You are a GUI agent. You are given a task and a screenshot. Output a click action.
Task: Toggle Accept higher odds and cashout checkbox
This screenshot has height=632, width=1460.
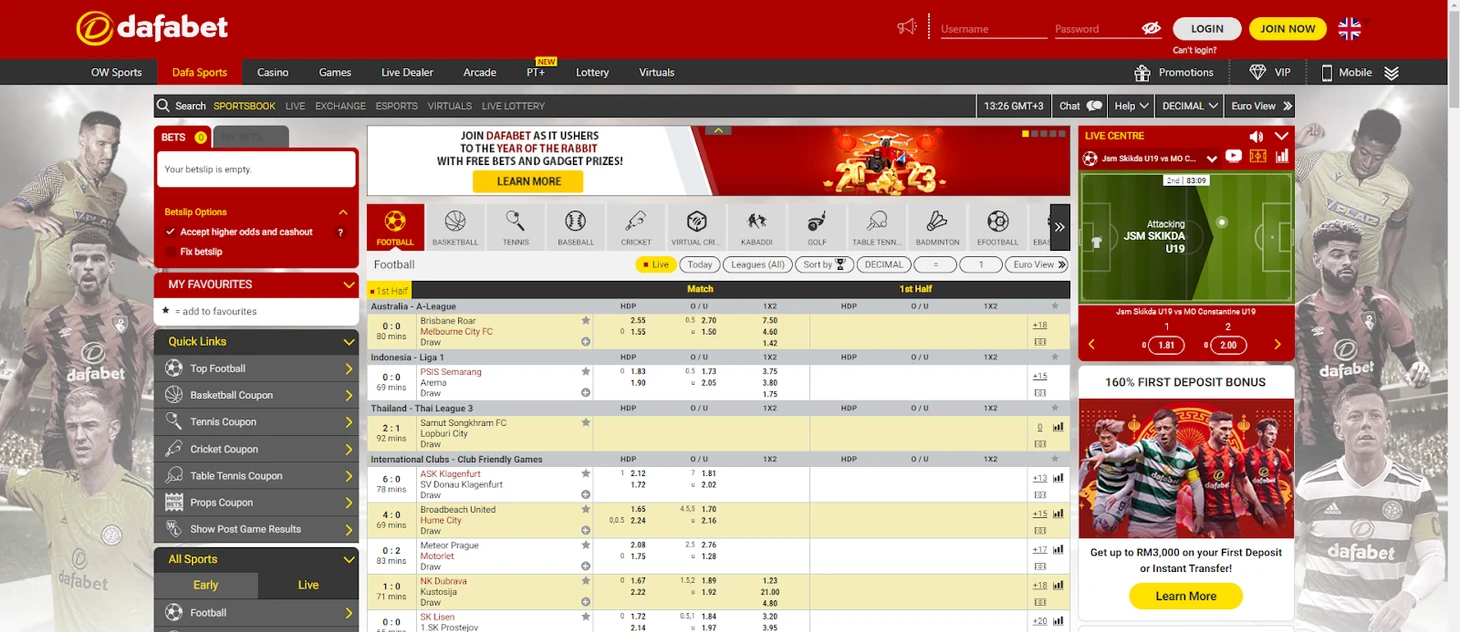click(x=171, y=232)
